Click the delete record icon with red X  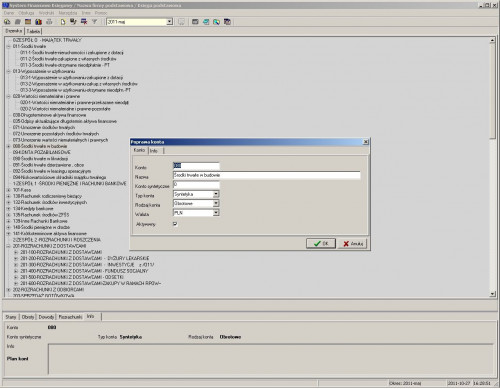pos(84,22)
